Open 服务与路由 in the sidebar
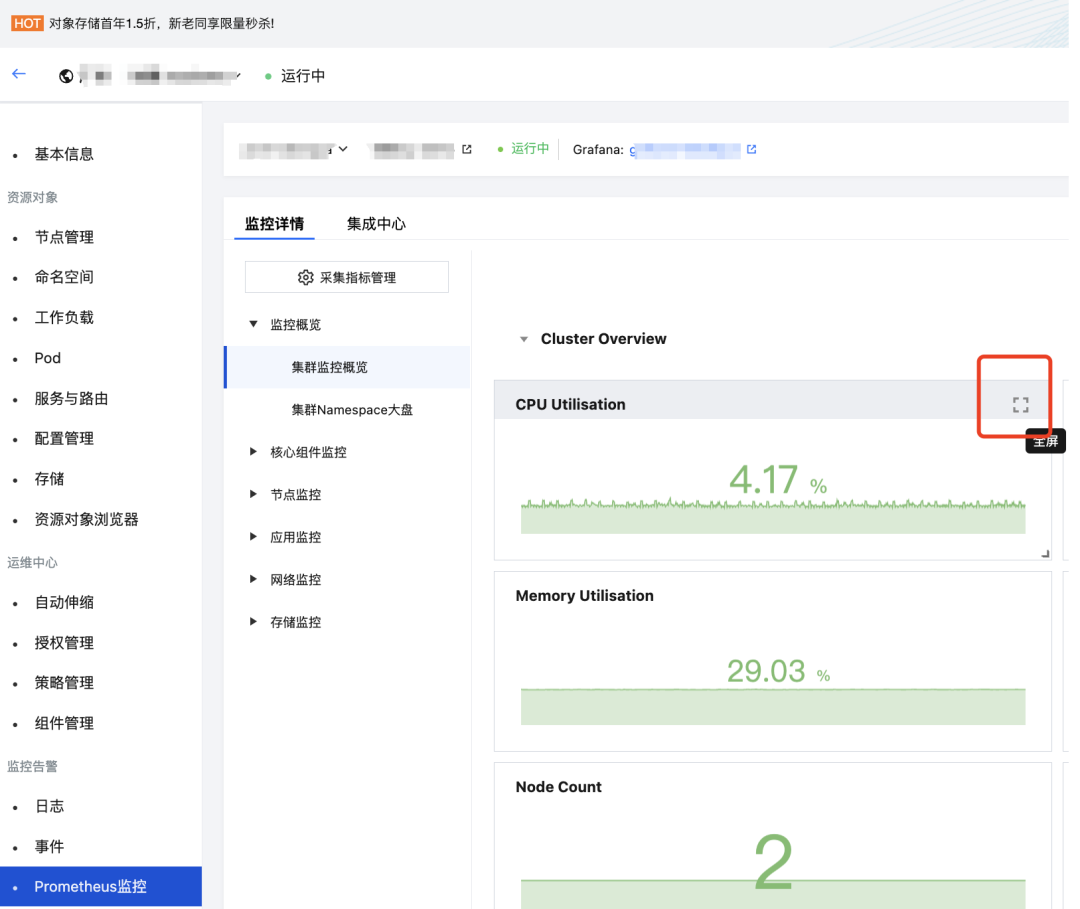The image size is (1080, 909). click(x=72, y=399)
